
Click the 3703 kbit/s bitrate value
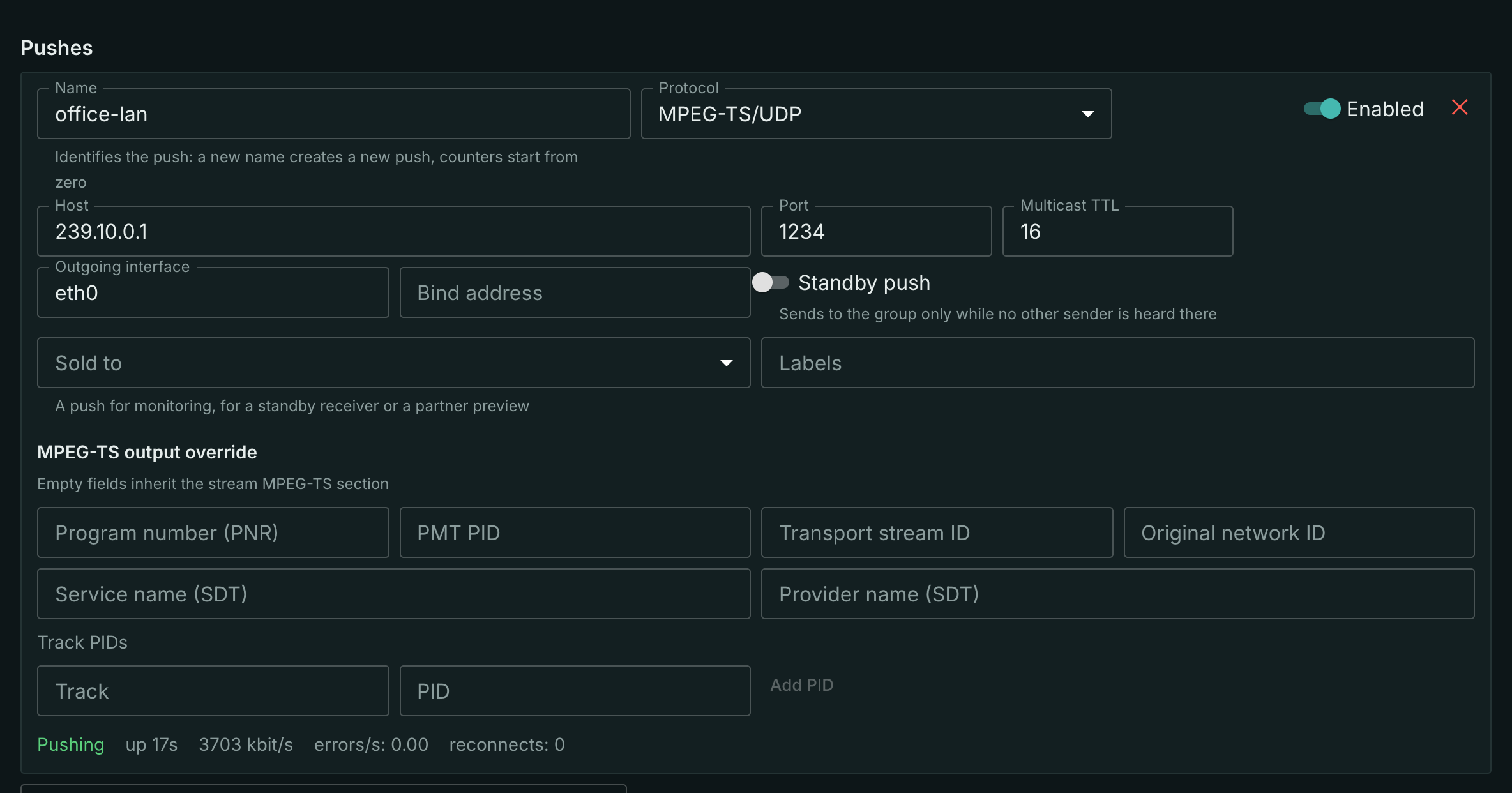coord(246,744)
